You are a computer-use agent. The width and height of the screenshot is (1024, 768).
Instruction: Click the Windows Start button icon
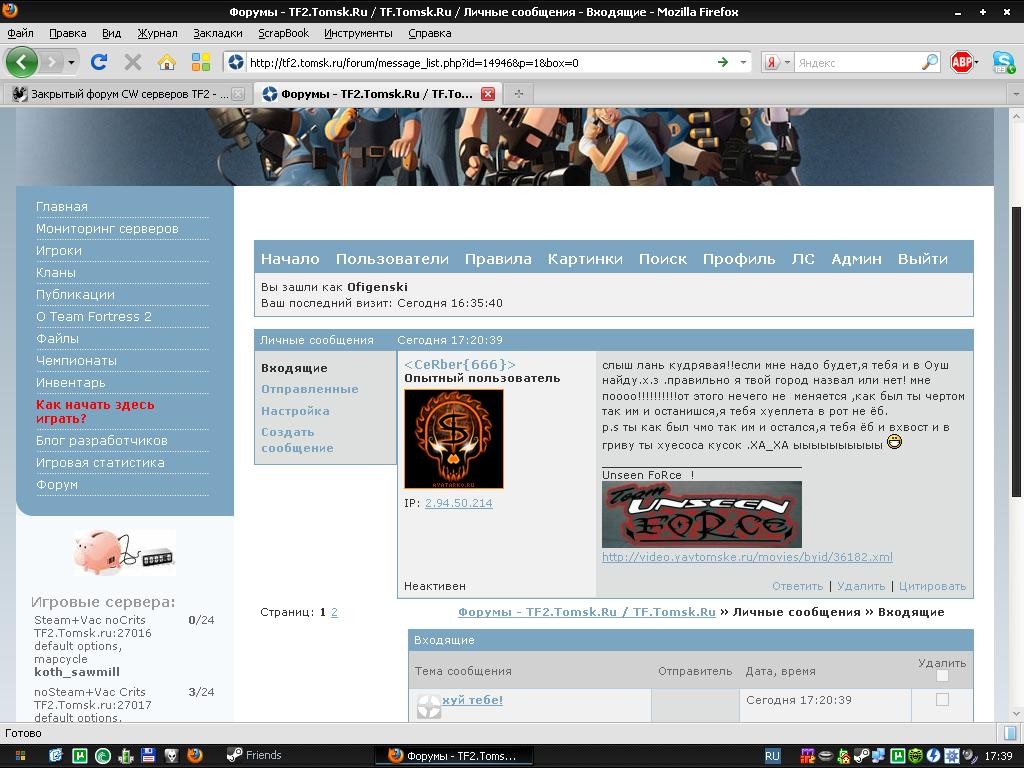[x=20, y=756]
